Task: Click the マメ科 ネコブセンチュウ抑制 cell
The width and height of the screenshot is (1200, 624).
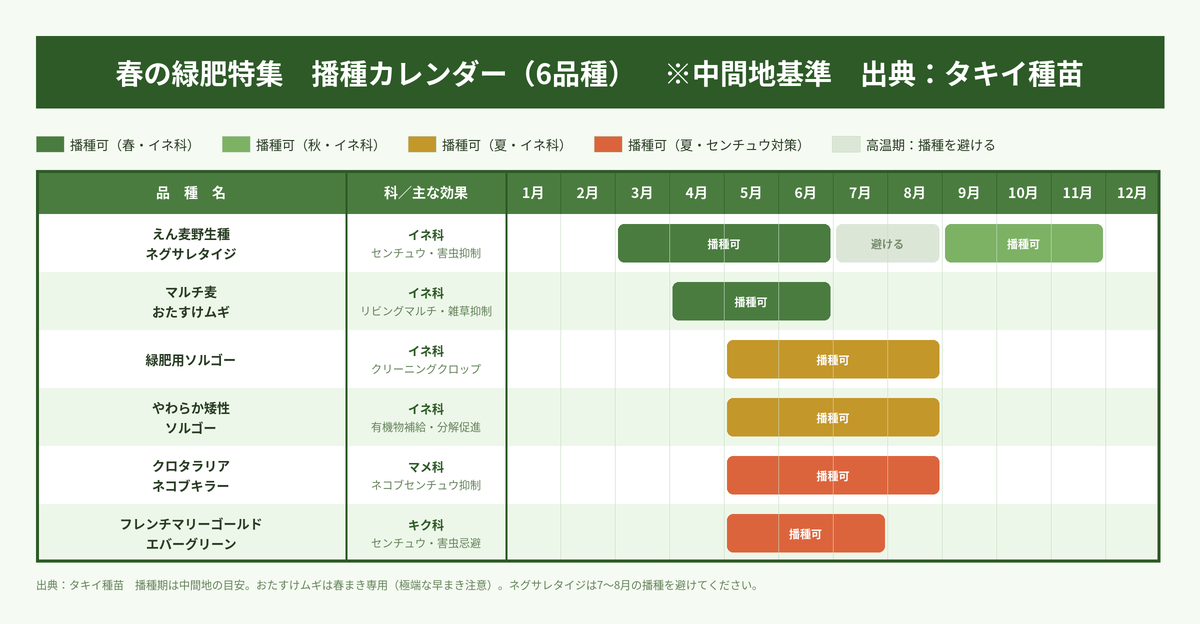Action: (x=426, y=476)
